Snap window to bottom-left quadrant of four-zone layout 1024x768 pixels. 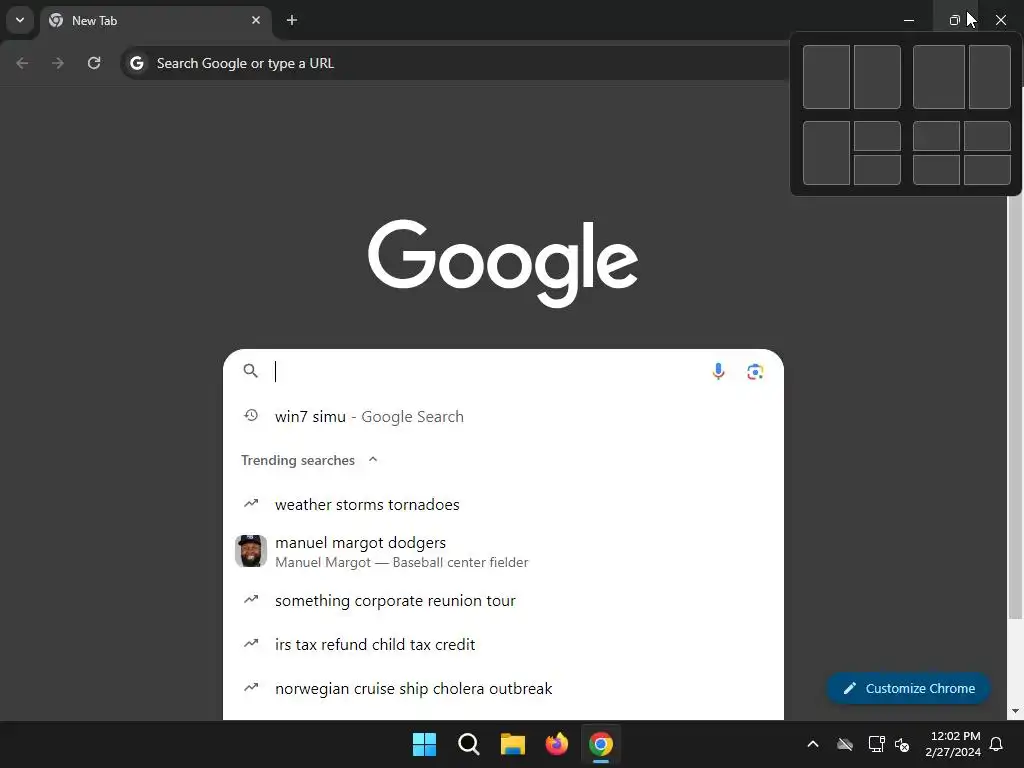point(936,170)
